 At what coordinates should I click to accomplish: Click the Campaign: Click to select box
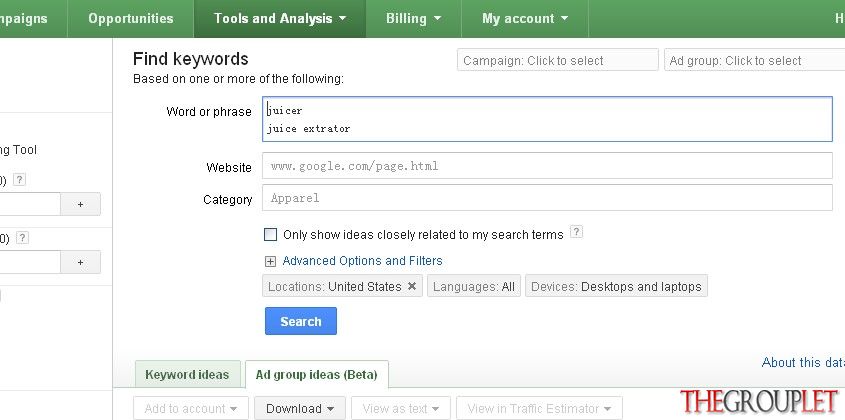(x=558, y=60)
